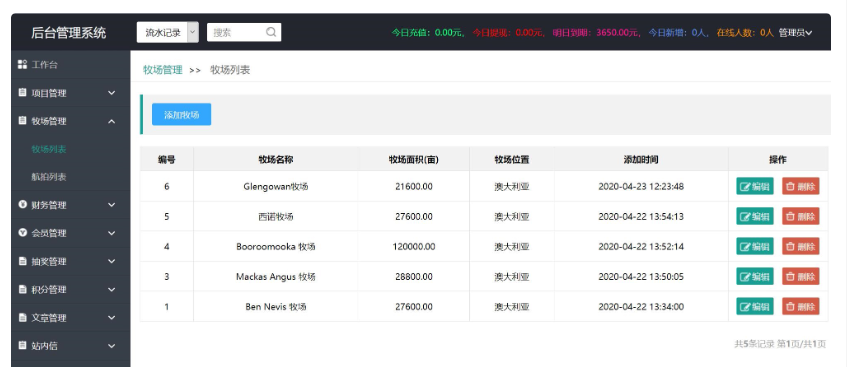Click the 财务管理 sidebar icon
Viewport: 847px width, 367px height.
coord(22,204)
